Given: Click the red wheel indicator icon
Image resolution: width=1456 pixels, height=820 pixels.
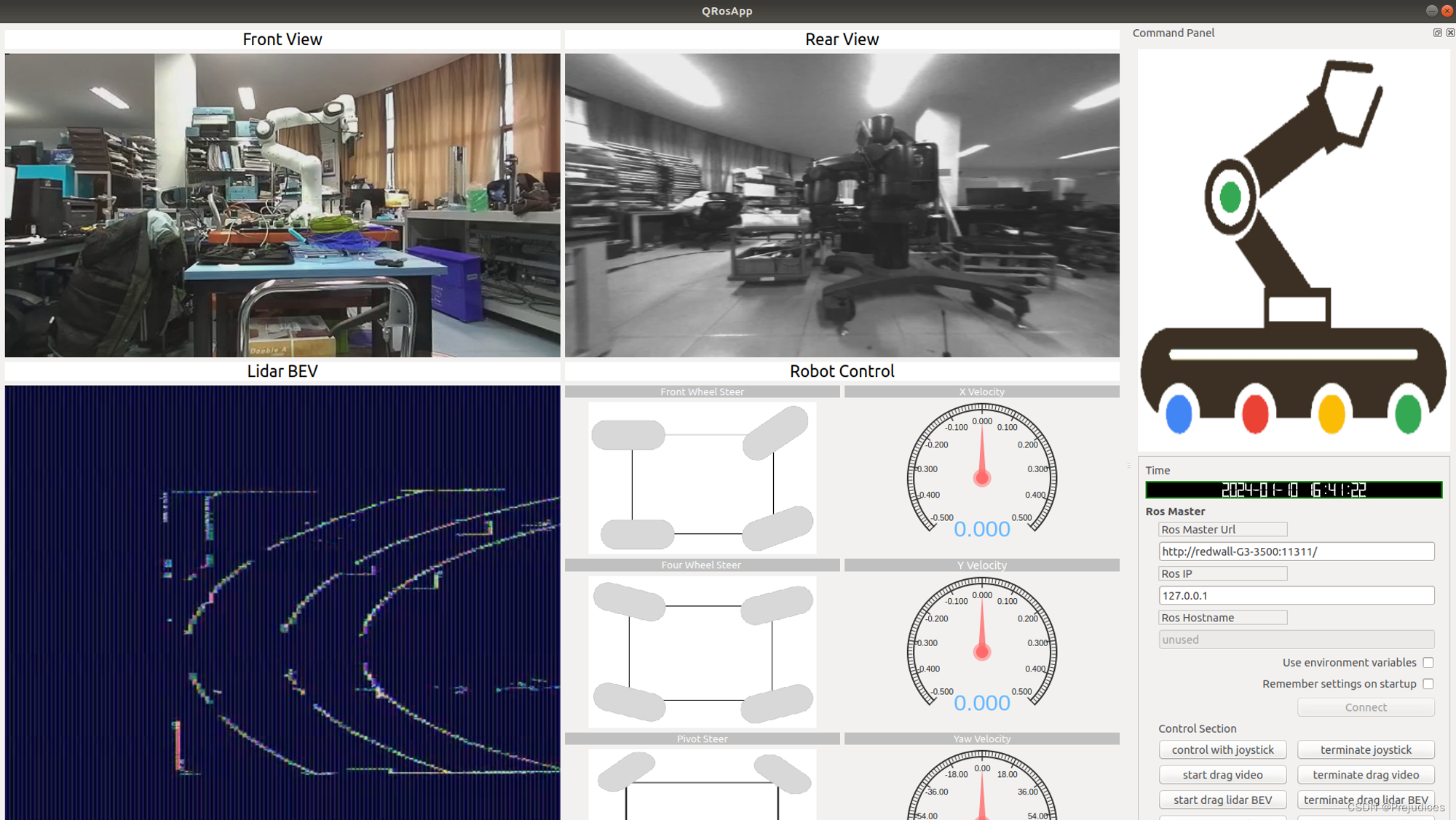Looking at the screenshot, I should [1254, 414].
